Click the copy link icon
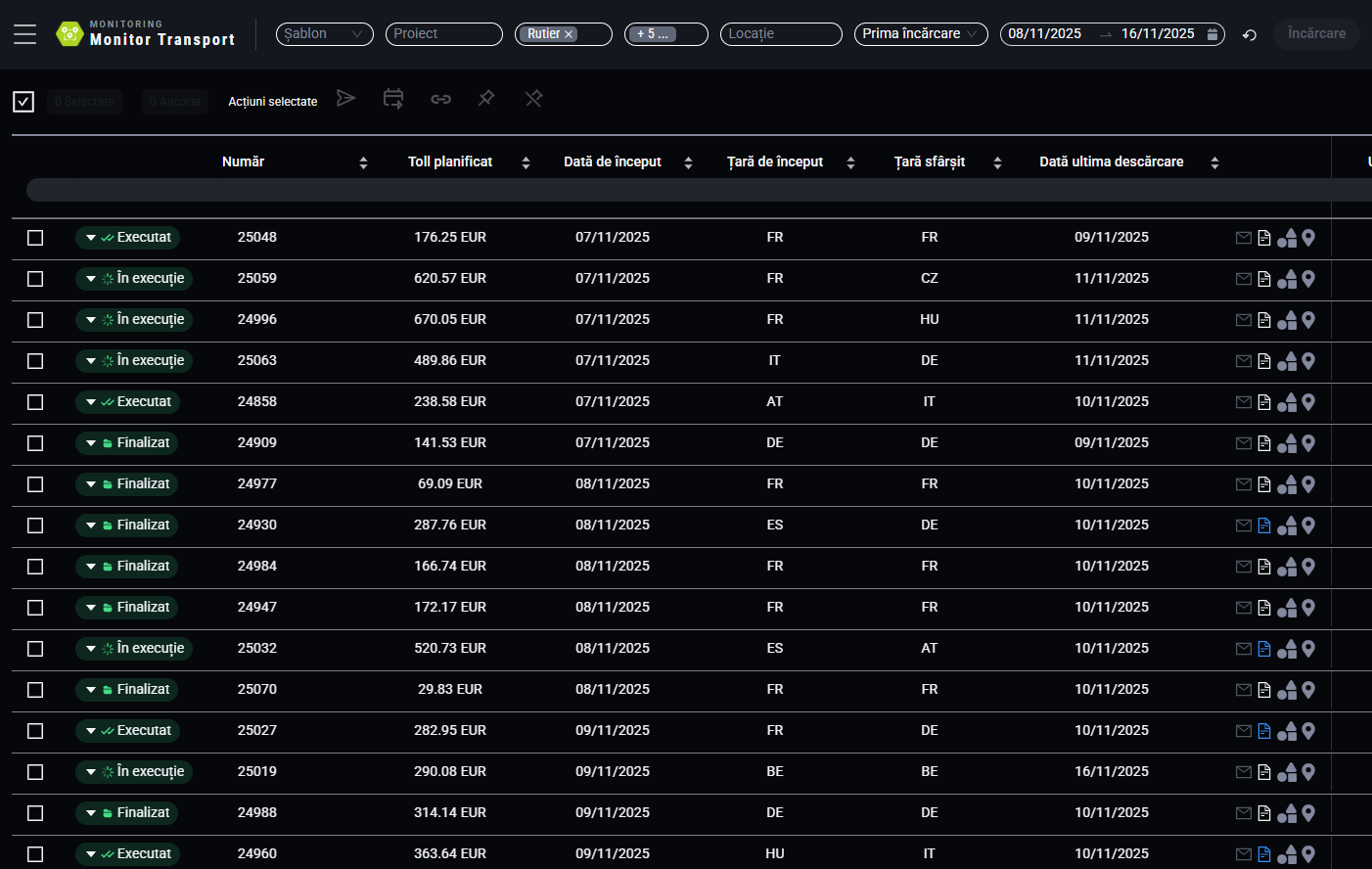This screenshot has width=1372, height=869. pos(439,99)
